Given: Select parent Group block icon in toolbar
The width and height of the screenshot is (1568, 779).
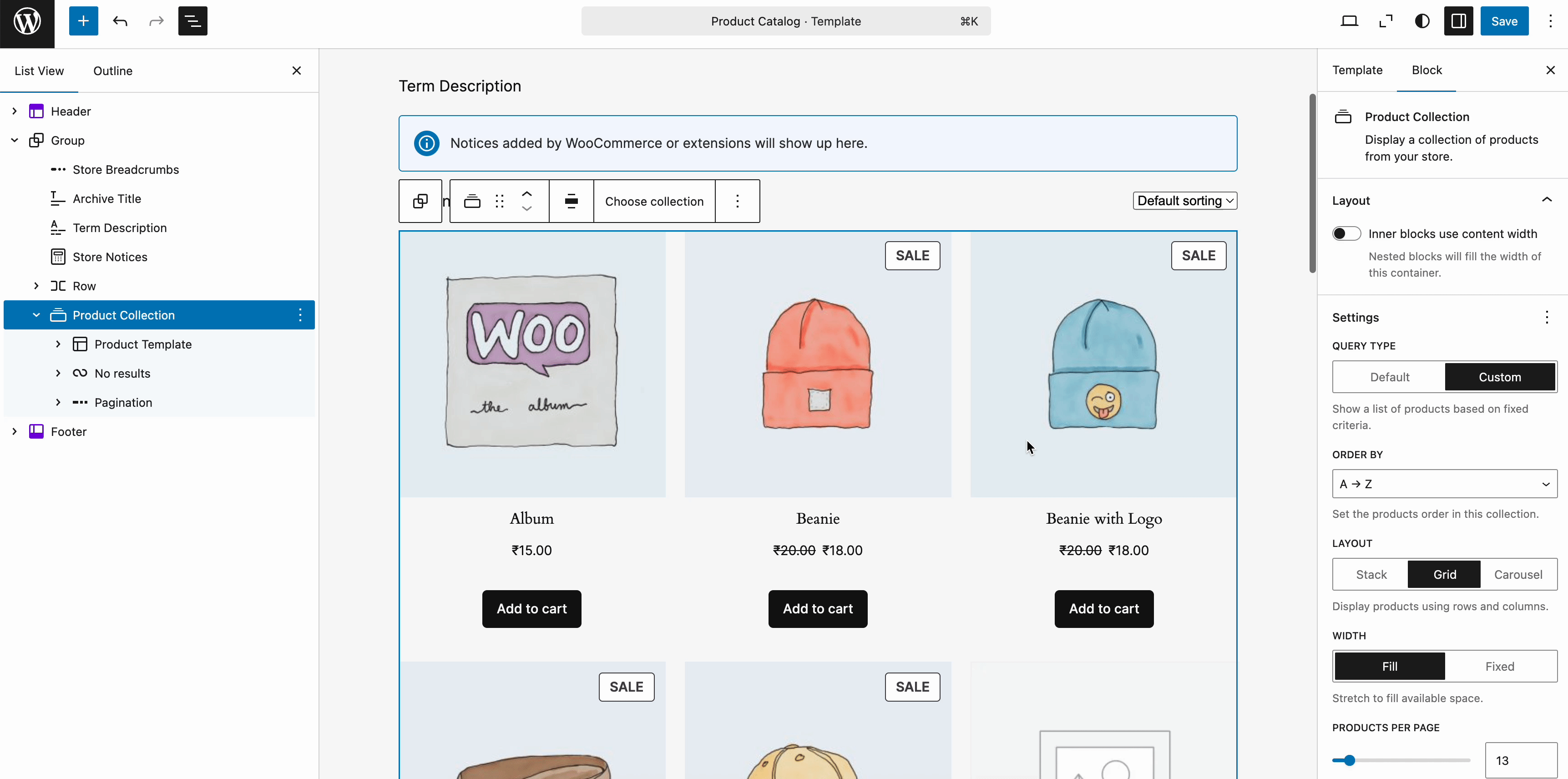Looking at the screenshot, I should tap(420, 202).
